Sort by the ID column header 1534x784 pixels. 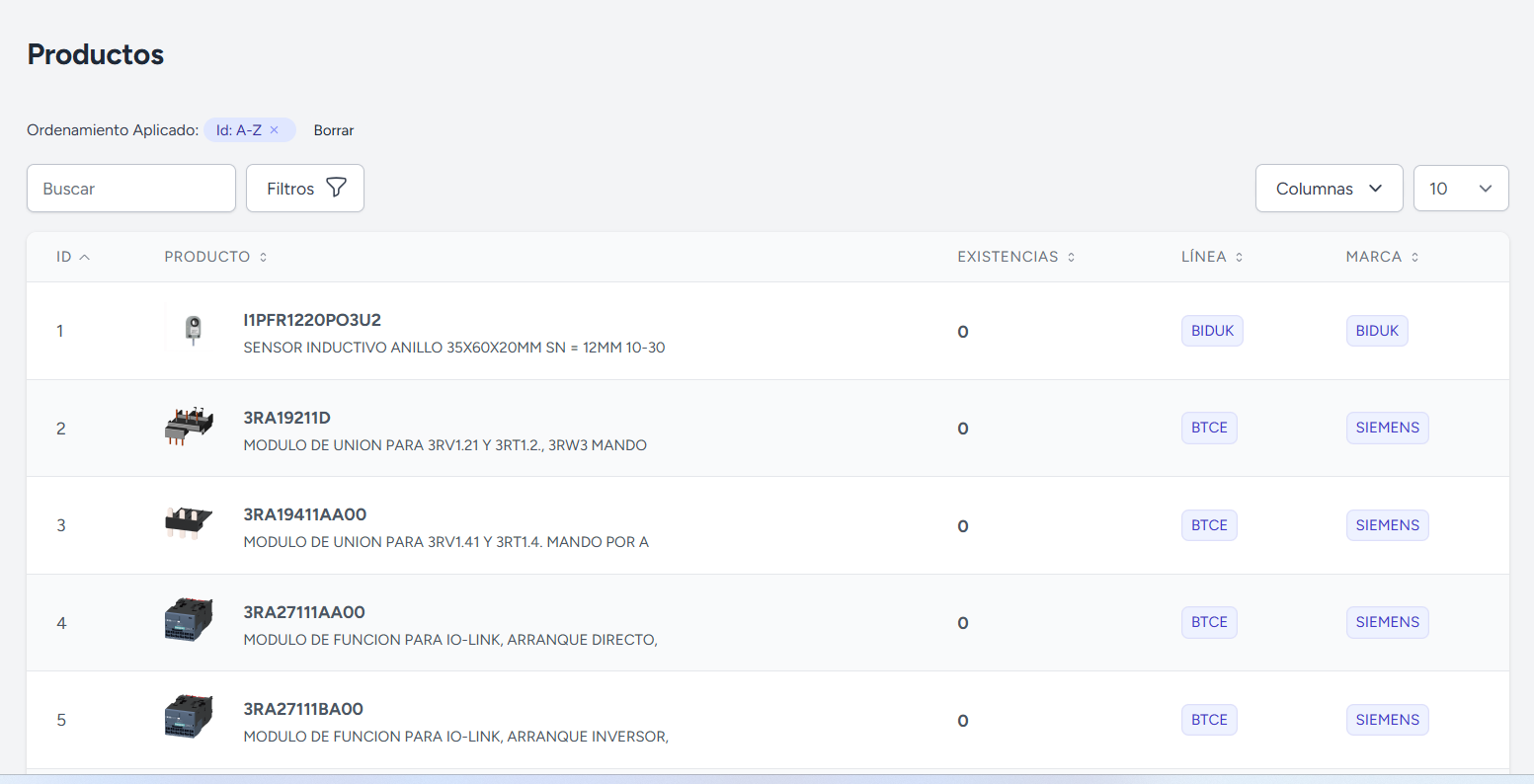[x=73, y=257]
